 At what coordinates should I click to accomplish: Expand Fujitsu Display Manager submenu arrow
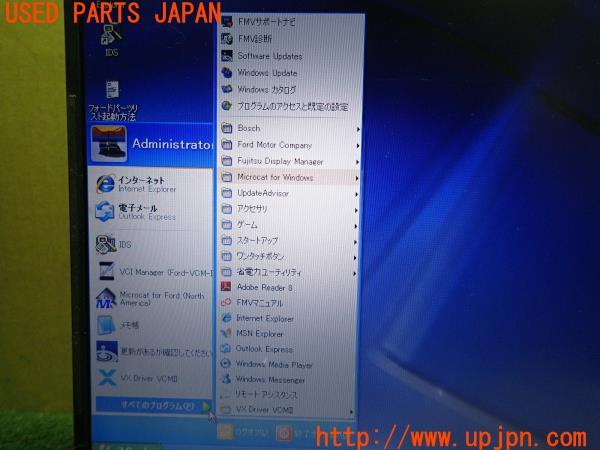pos(357,162)
